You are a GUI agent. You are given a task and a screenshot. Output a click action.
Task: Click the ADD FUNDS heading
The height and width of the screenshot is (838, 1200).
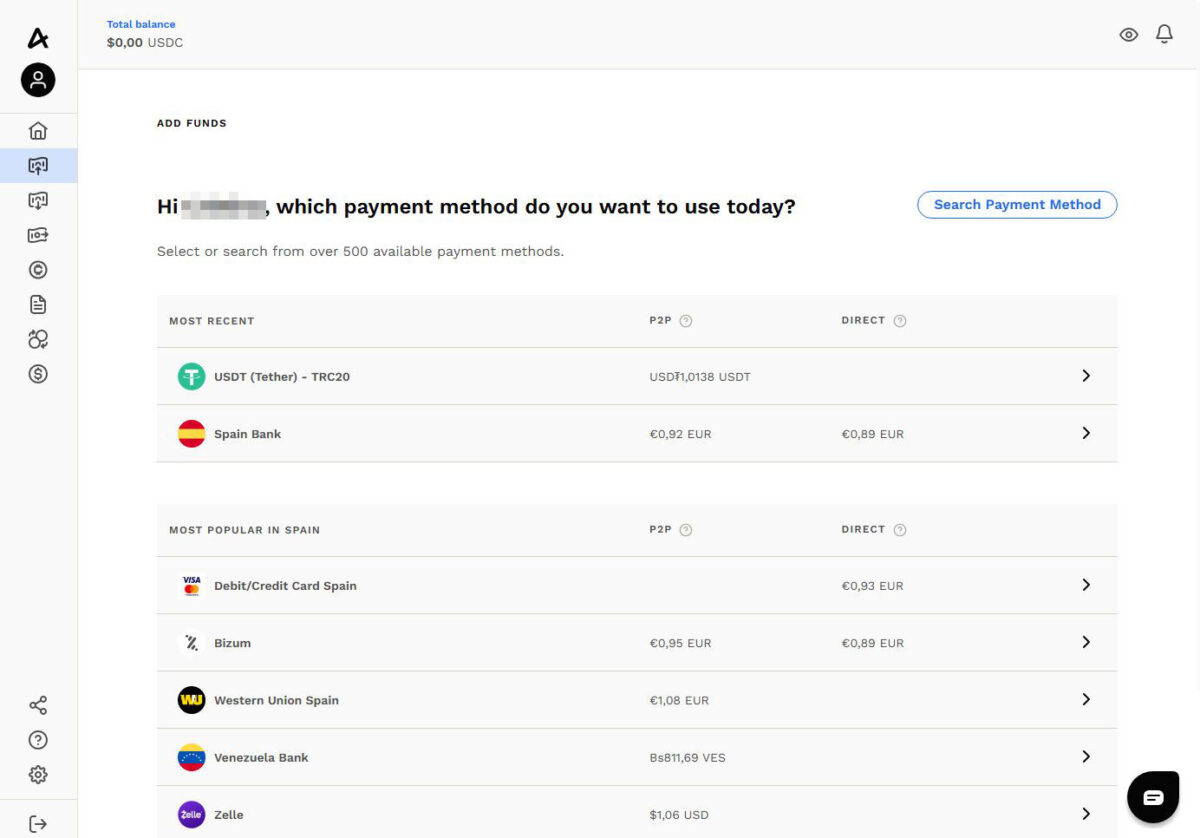[x=192, y=123]
